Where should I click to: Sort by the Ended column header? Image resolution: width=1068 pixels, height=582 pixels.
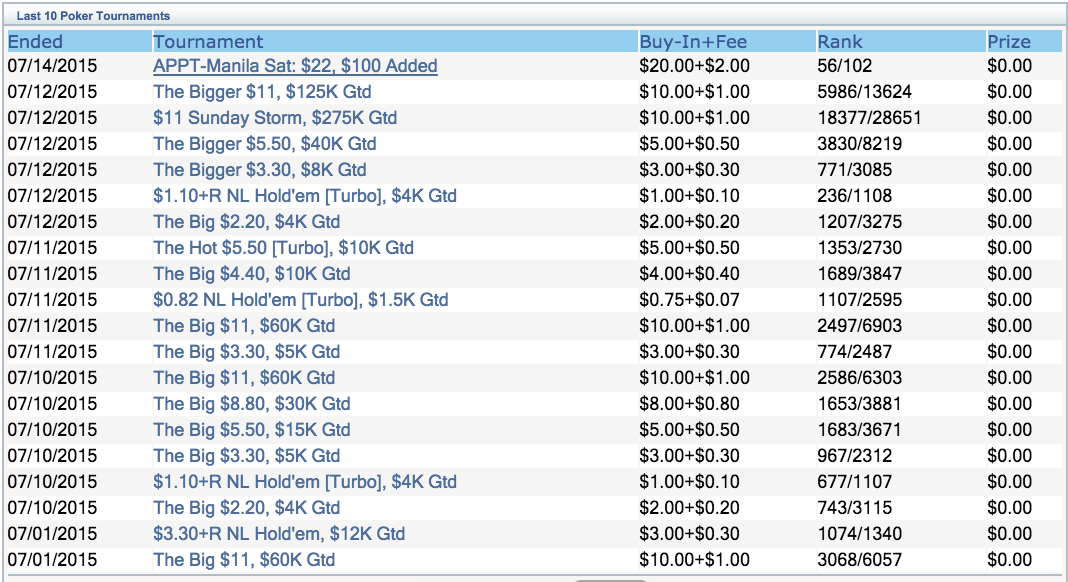coord(35,41)
